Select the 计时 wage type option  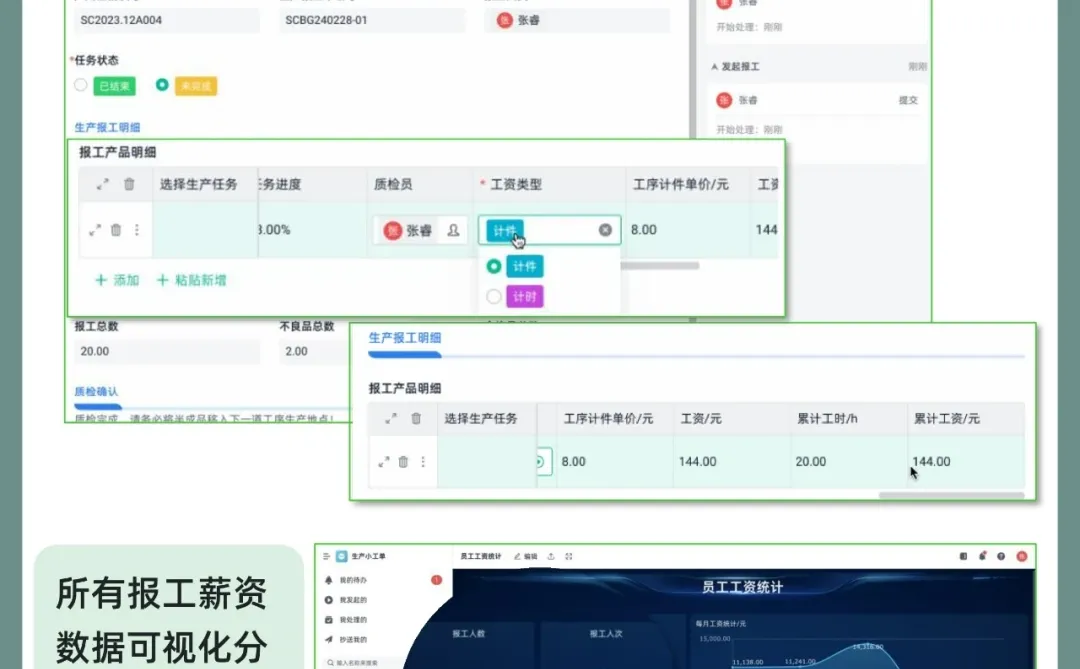(x=525, y=296)
